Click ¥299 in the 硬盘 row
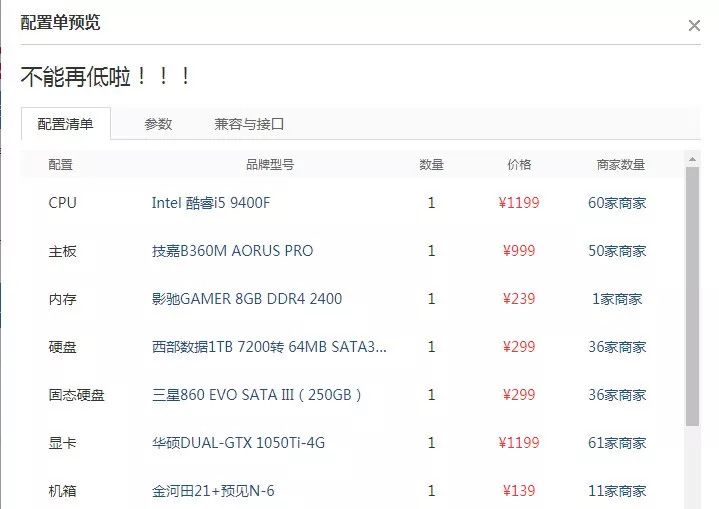719x509 pixels. 519,347
